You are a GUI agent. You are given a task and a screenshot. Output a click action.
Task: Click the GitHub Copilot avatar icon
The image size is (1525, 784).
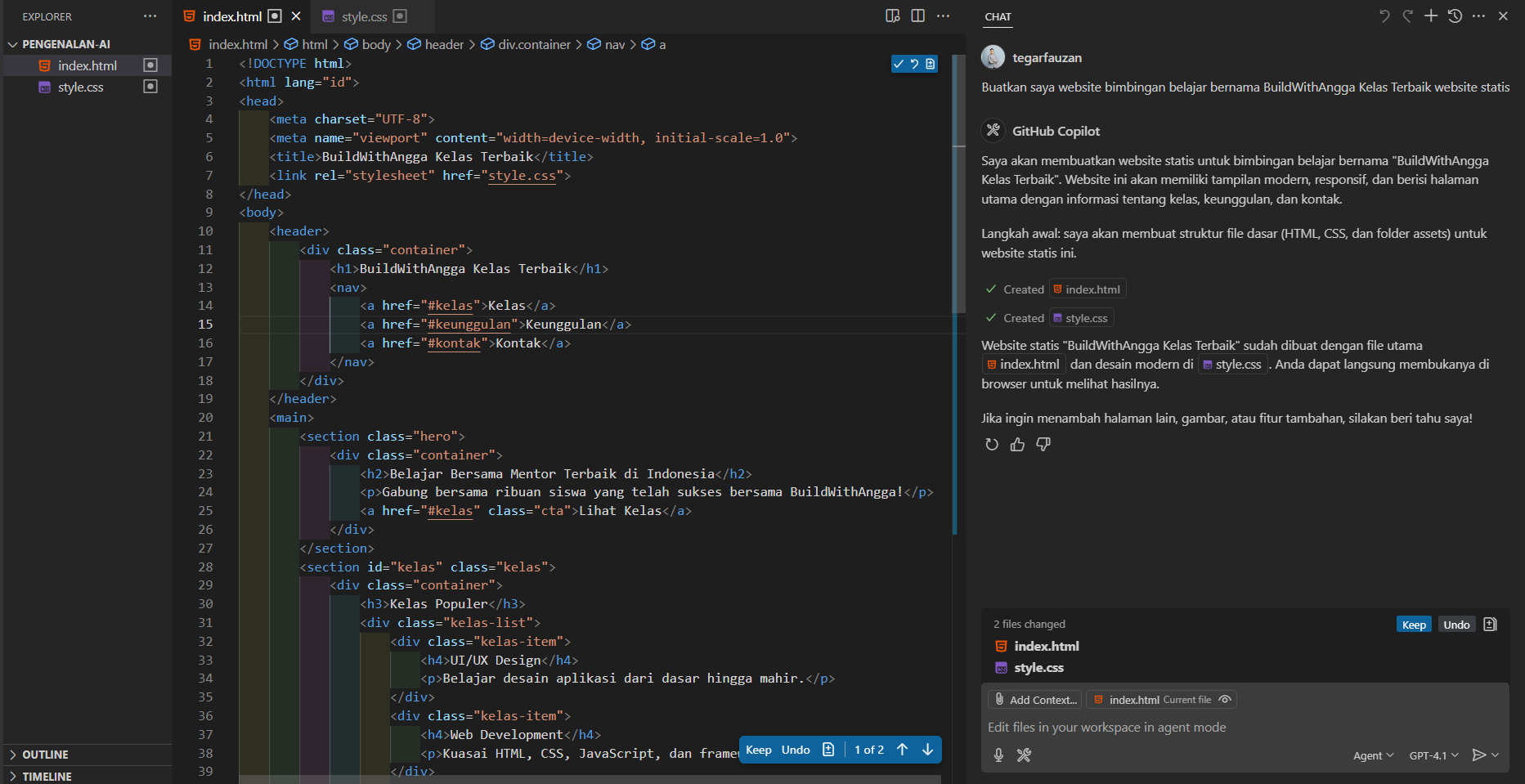993,130
